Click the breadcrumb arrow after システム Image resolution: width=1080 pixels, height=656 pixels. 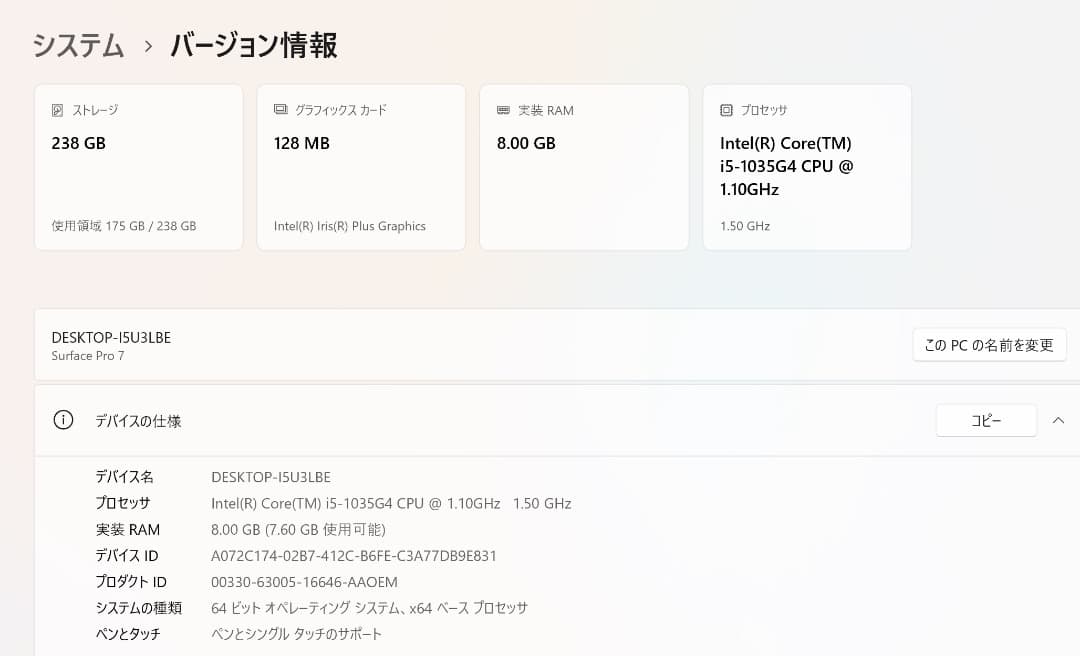[x=148, y=46]
